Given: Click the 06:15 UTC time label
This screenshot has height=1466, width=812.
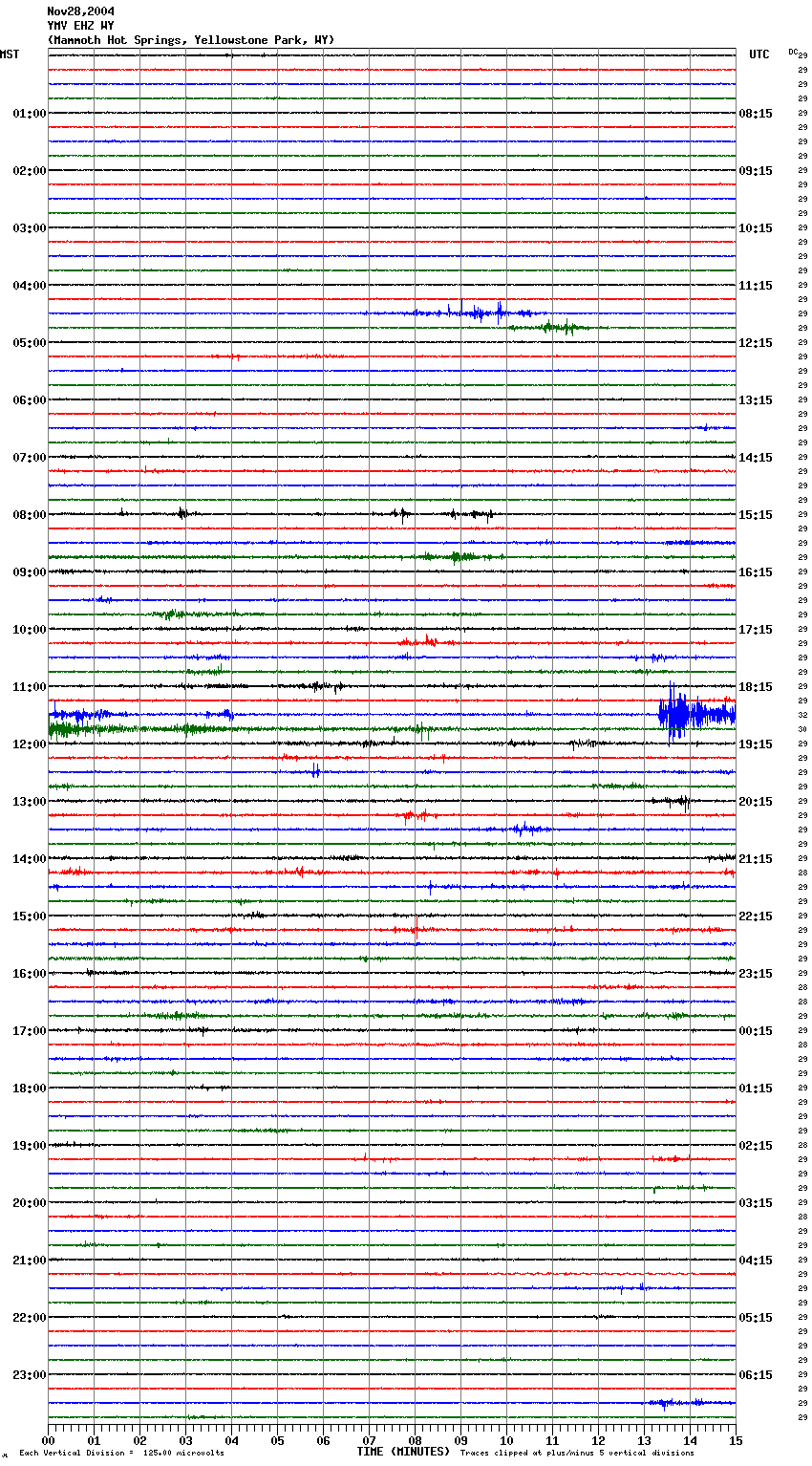Looking at the screenshot, I should pos(756,1375).
